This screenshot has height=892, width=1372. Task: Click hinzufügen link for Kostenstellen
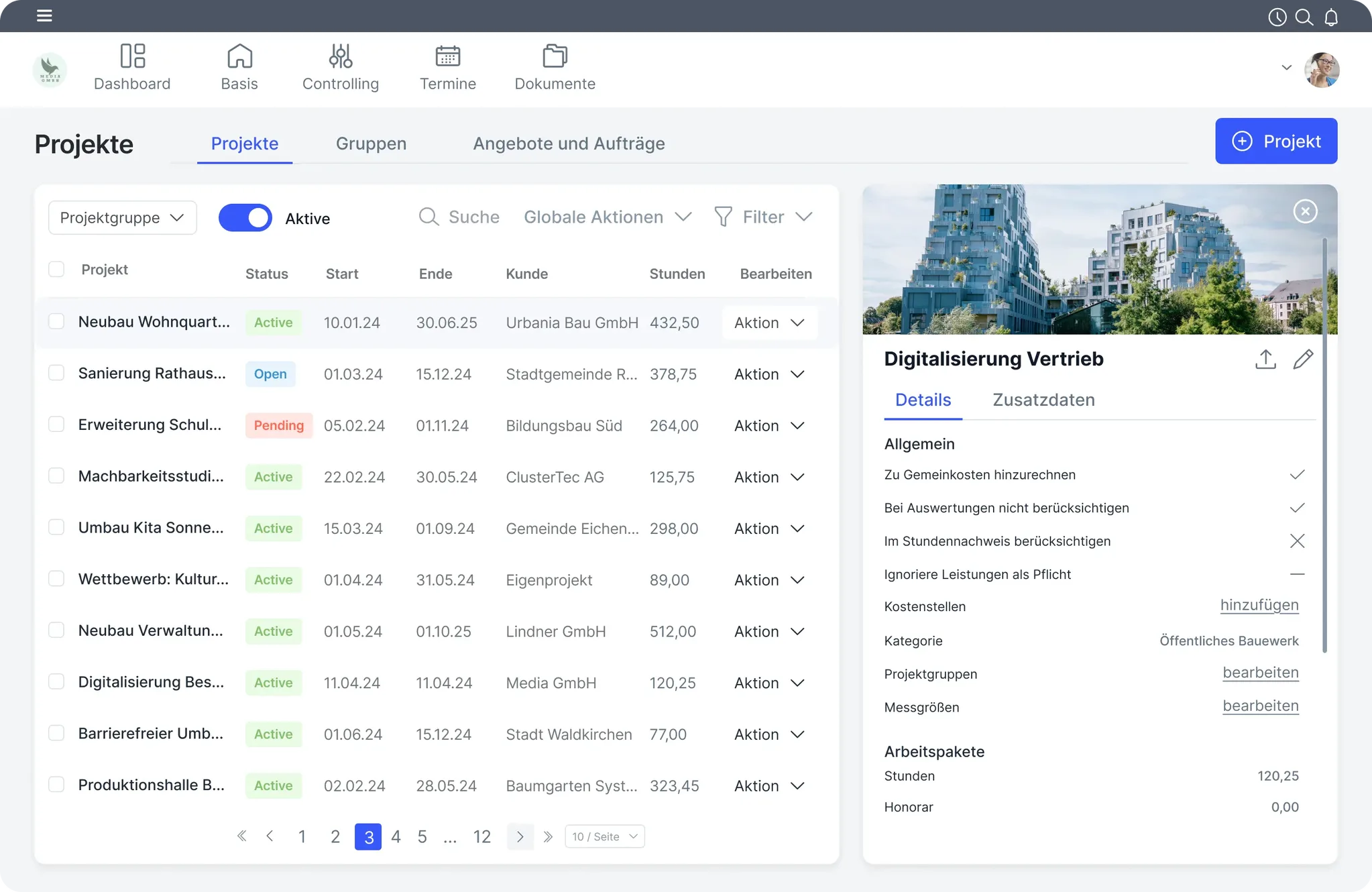point(1259,606)
